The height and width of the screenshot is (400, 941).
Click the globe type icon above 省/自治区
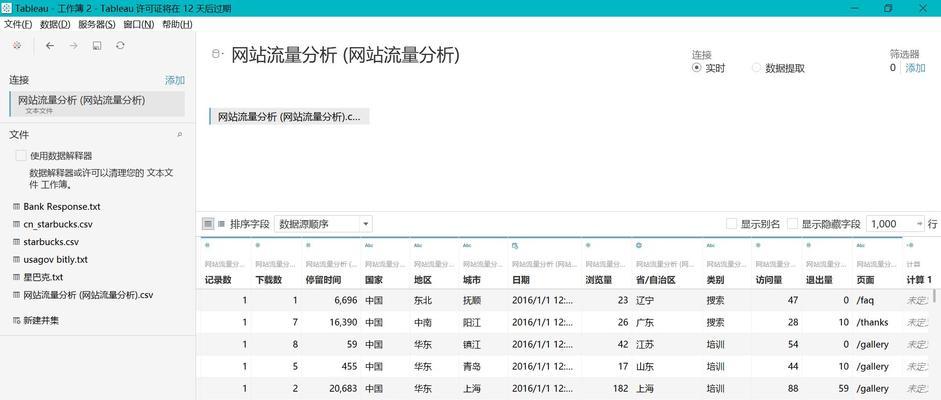[x=639, y=245]
